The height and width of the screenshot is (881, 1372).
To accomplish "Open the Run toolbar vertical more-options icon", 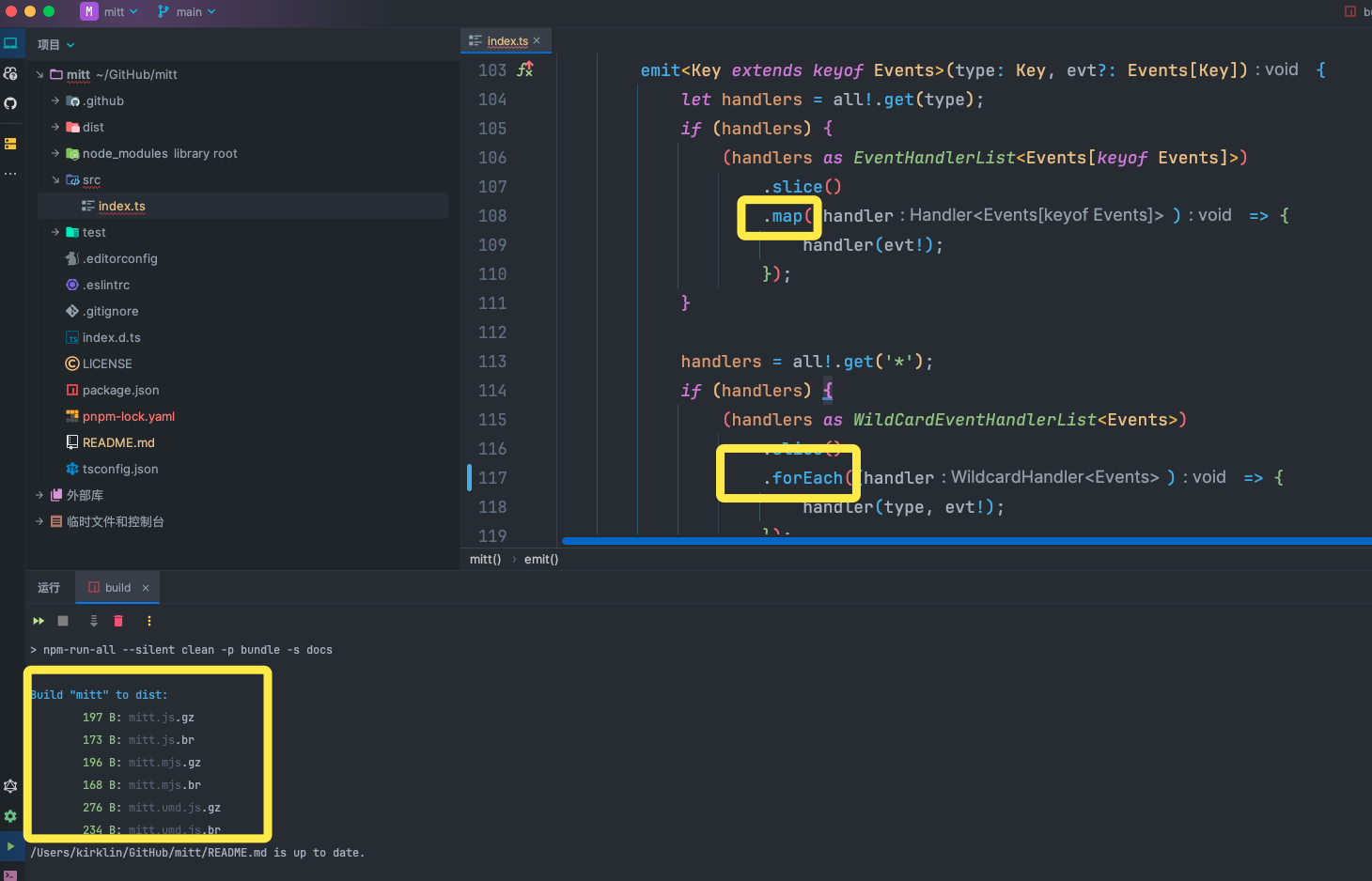I will tap(148, 621).
